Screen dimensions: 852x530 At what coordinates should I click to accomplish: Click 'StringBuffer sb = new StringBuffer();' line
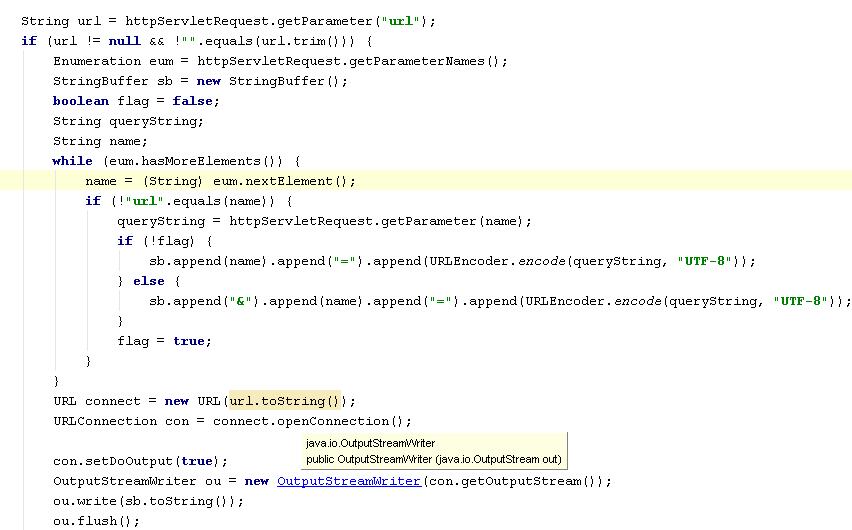200,81
